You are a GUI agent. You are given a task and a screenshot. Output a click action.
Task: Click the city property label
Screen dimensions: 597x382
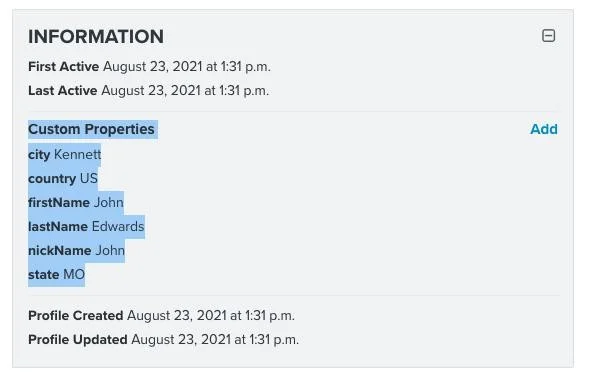39,155
